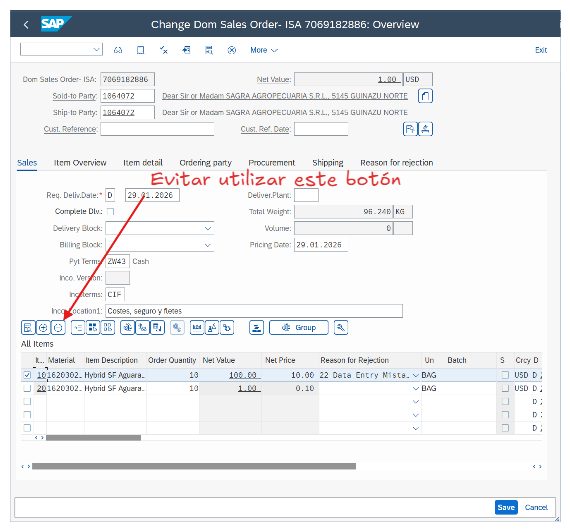Click the indented list icon in item toolbar
The width and height of the screenshot is (570, 532).
coord(78,328)
